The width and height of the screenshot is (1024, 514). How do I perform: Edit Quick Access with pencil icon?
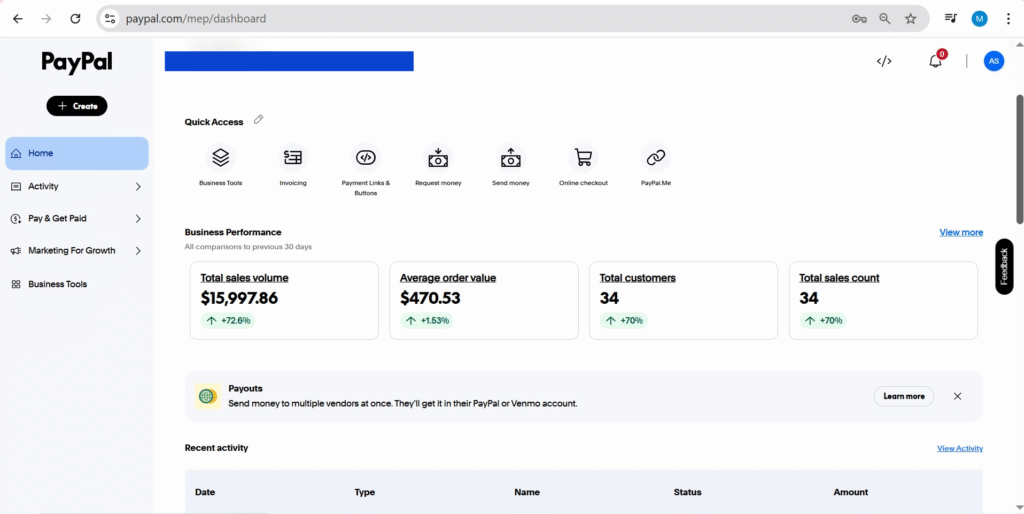(x=258, y=120)
